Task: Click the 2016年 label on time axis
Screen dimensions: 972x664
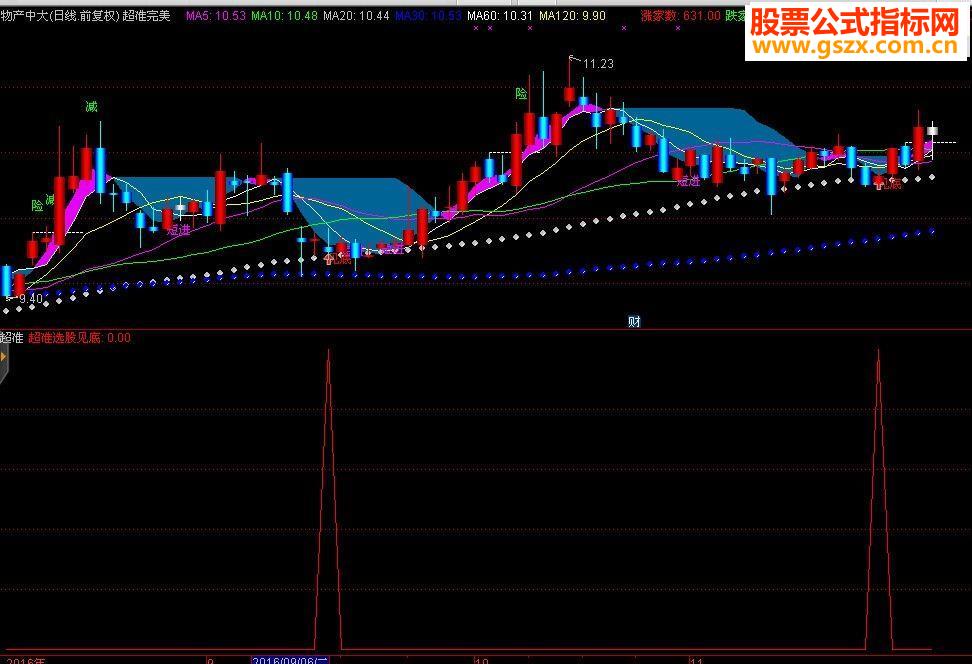Action: tap(25, 660)
